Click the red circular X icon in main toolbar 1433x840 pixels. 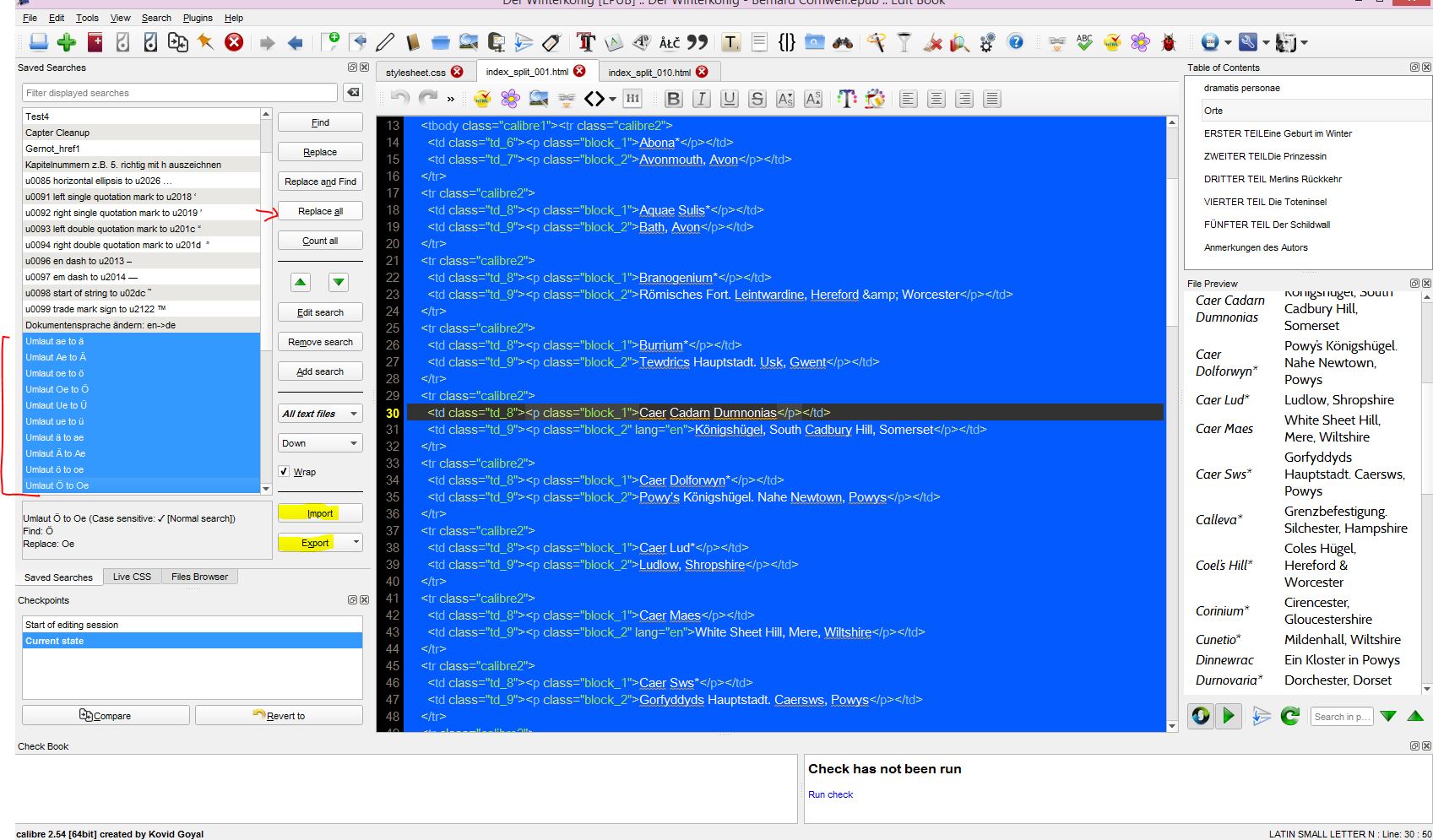pos(234,42)
